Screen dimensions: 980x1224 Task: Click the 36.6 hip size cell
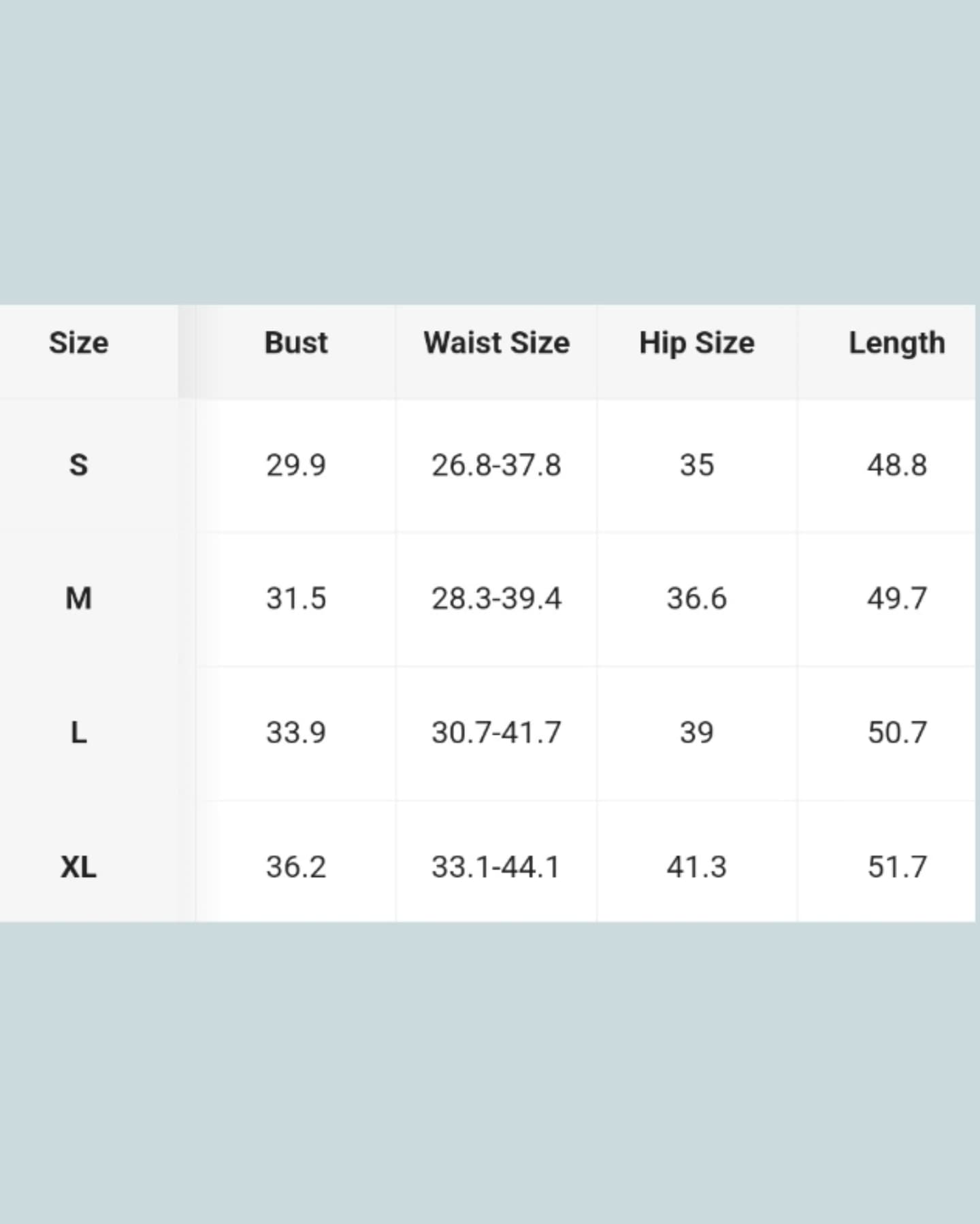click(x=696, y=599)
